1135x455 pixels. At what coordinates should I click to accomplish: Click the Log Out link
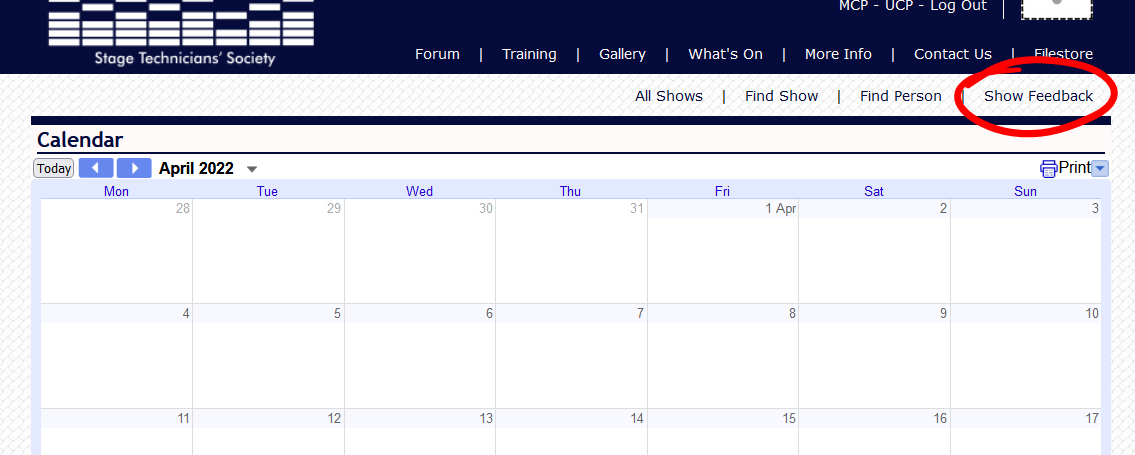coord(958,6)
